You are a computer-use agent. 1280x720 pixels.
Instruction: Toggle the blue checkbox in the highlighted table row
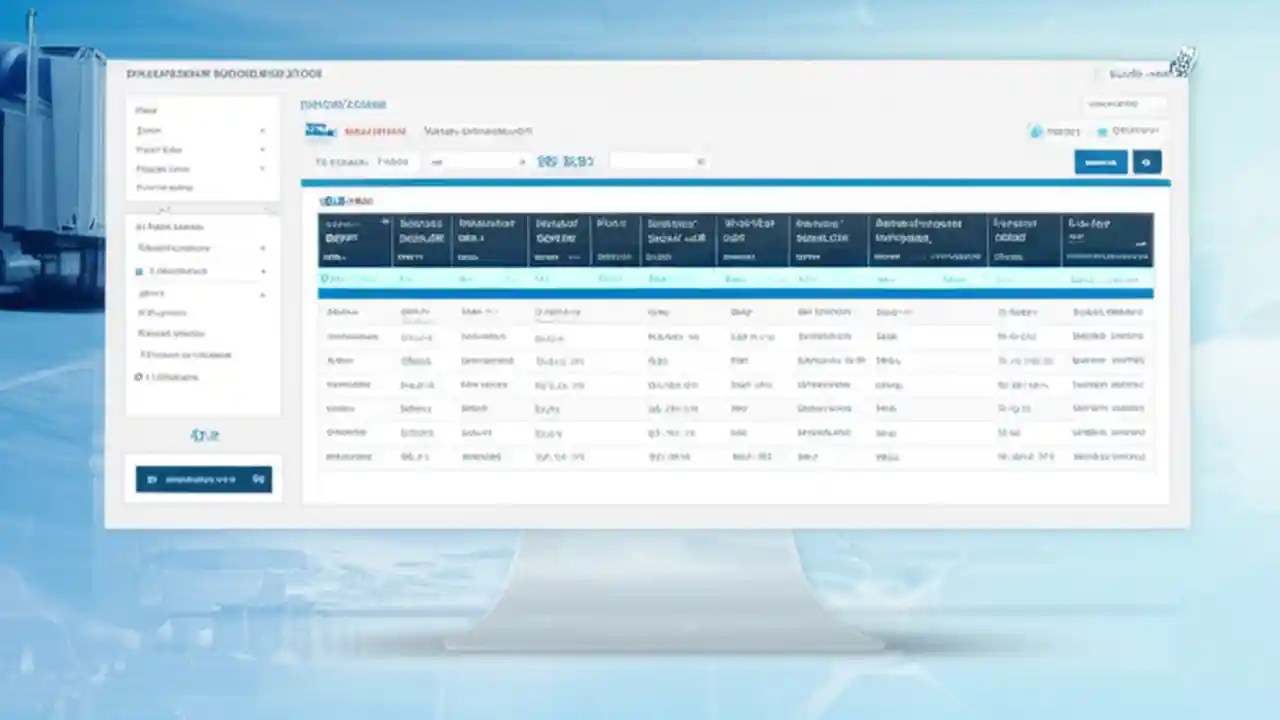325,278
